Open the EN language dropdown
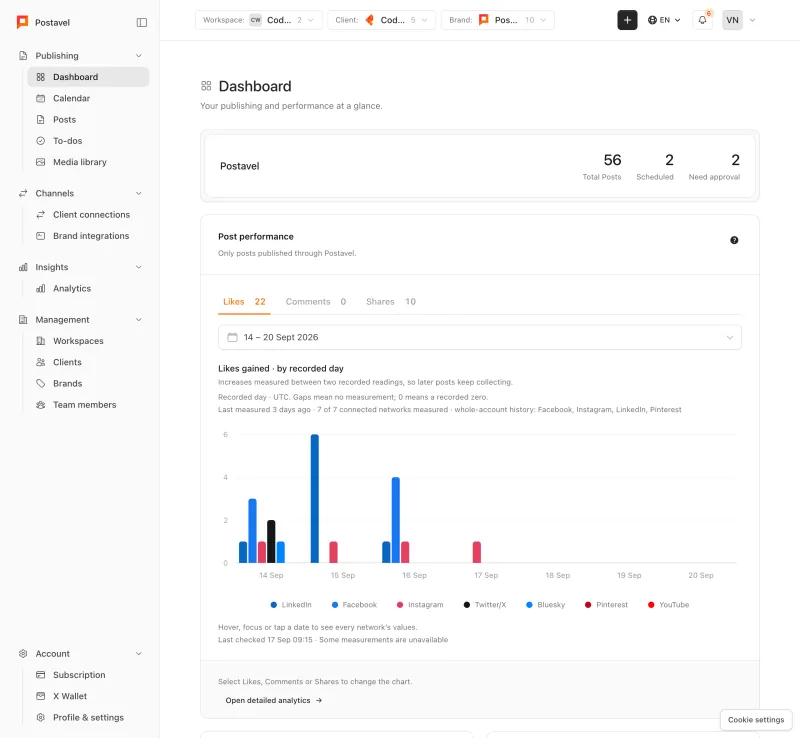Image resolution: width=800 pixels, height=738 pixels. tap(664, 20)
